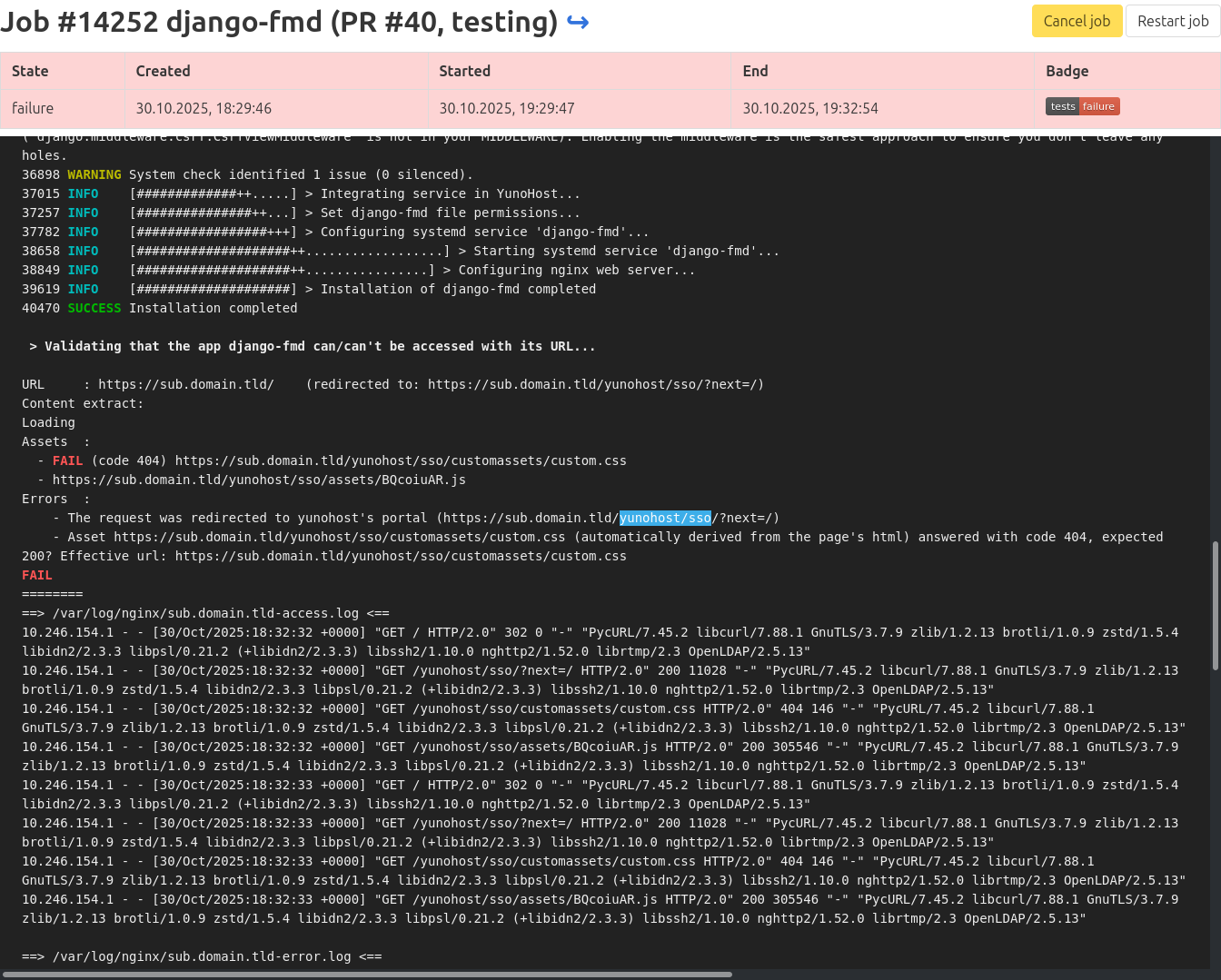Click the tests failure badge
The image size is (1221, 980).
coord(1082,106)
